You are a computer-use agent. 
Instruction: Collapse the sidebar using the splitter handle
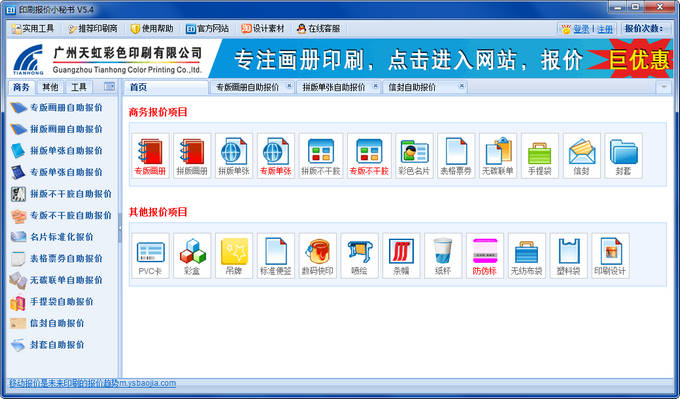(120, 228)
